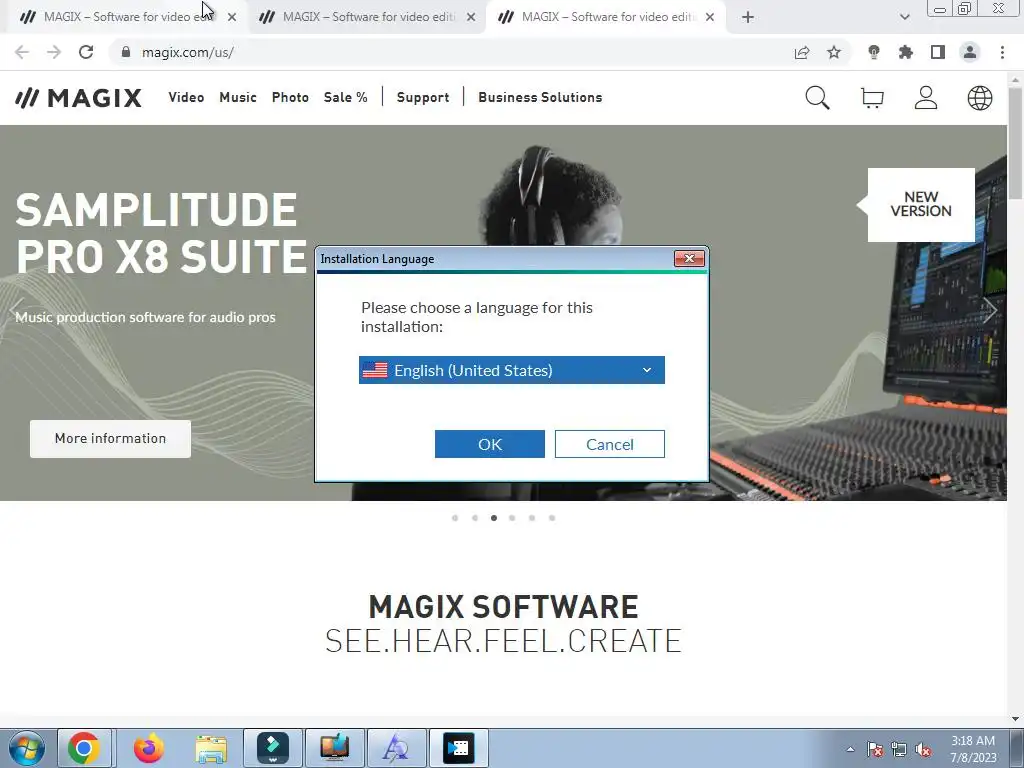This screenshot has width=1024, height=768.
Task: Close the Installation Language dialog with X
Action: [689, 259]
